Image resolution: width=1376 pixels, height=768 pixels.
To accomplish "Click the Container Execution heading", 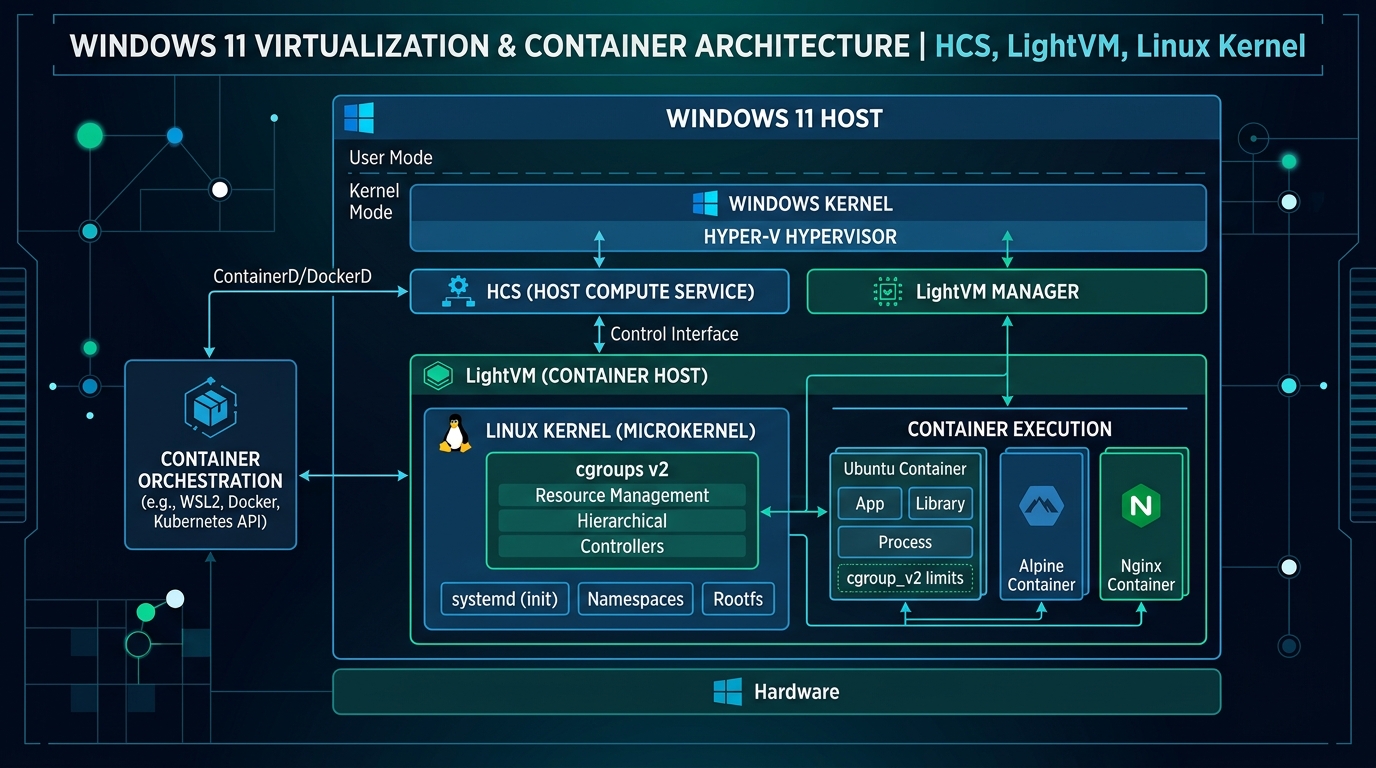I will pos(1009,429).
